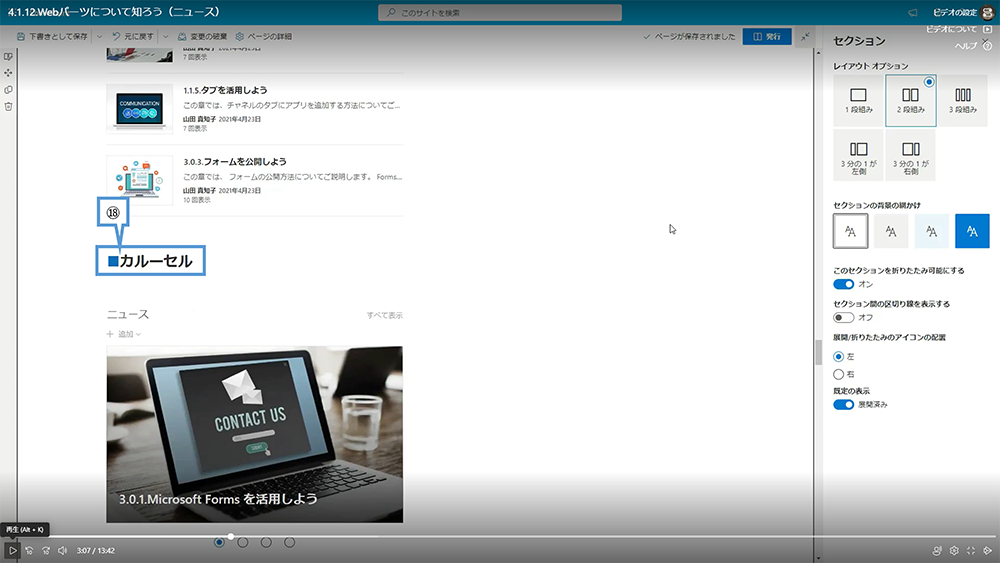The width and height of the screenshot is (1000, 563).
Task: Click the duplicate section icon in left toolbar
Action: pyautogui.click(x=8, y=90)
